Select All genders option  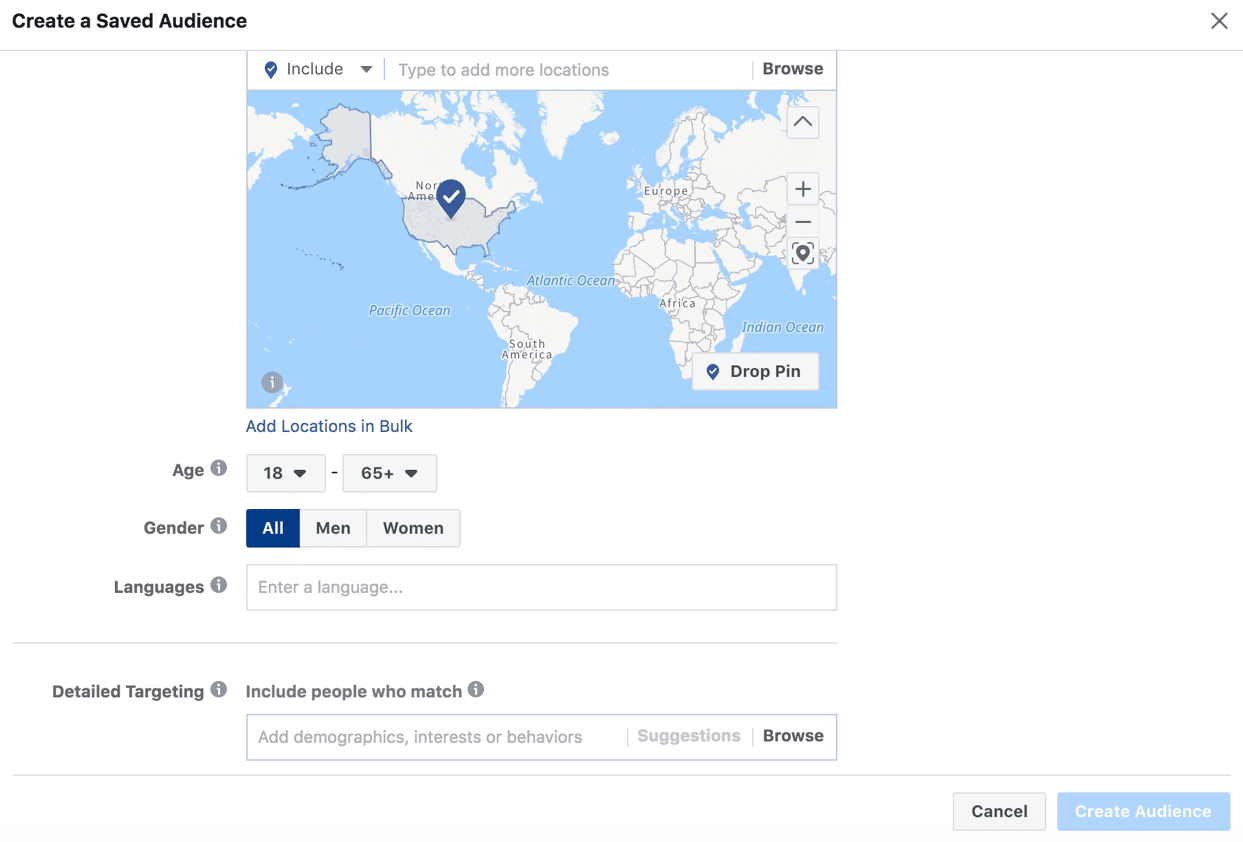273,528
